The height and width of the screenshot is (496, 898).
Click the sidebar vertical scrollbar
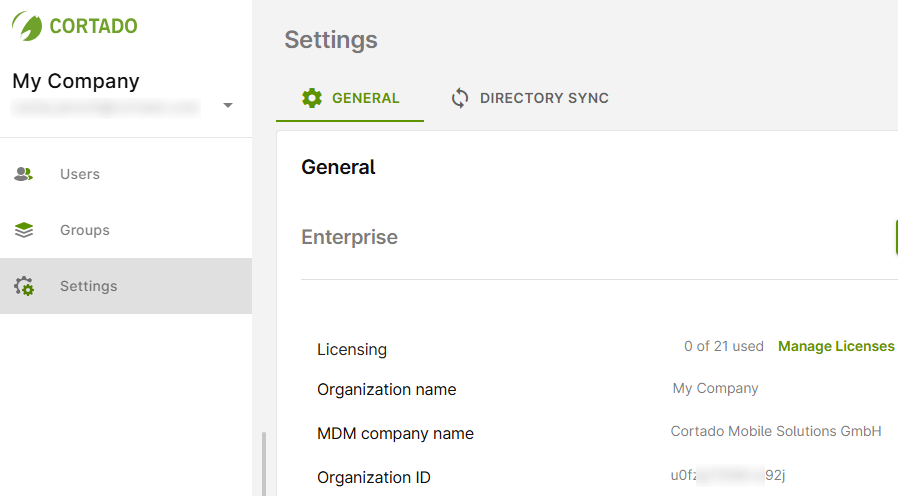coord(264,460)
